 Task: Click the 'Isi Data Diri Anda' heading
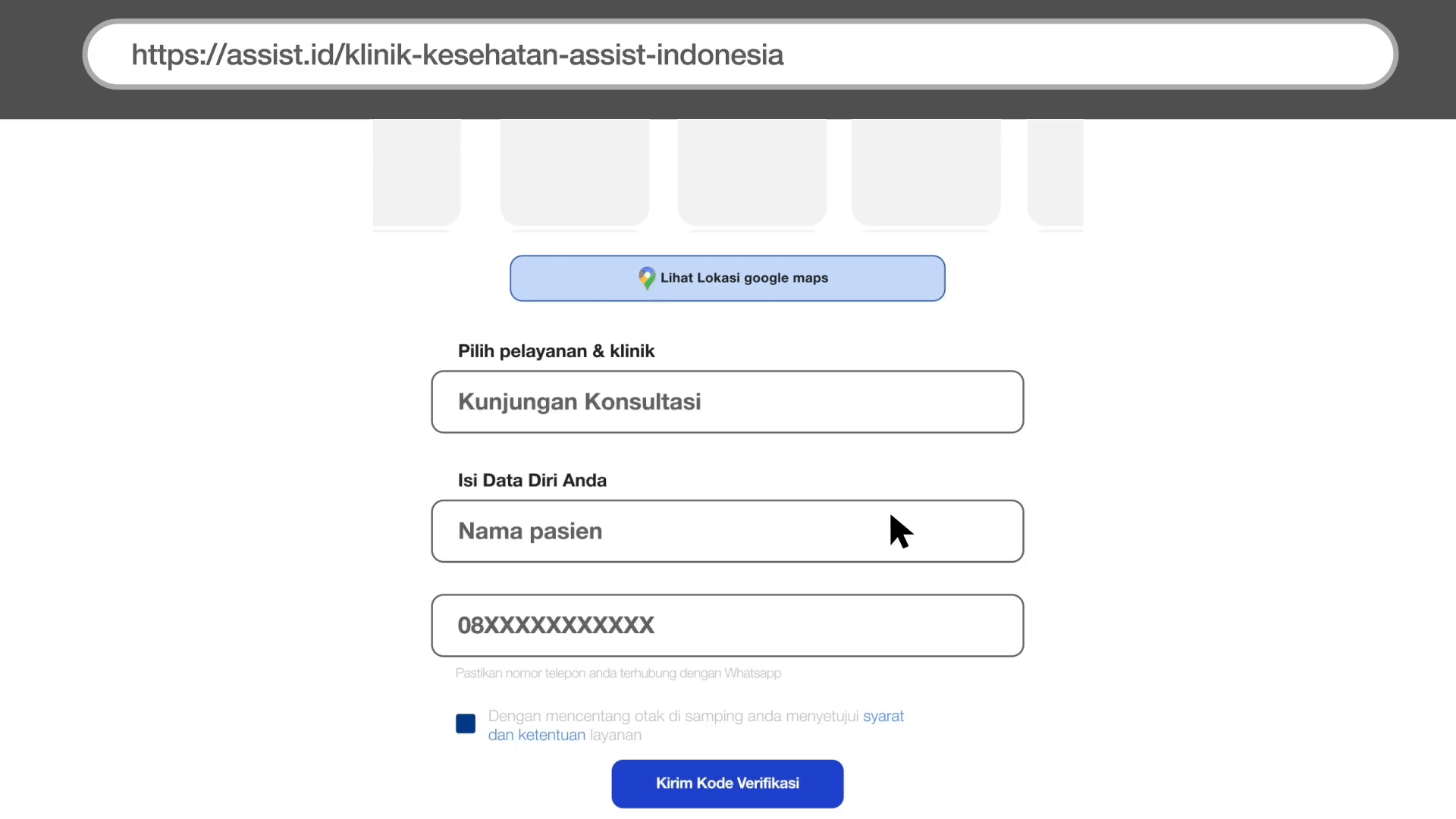click(x=532, y=481)
